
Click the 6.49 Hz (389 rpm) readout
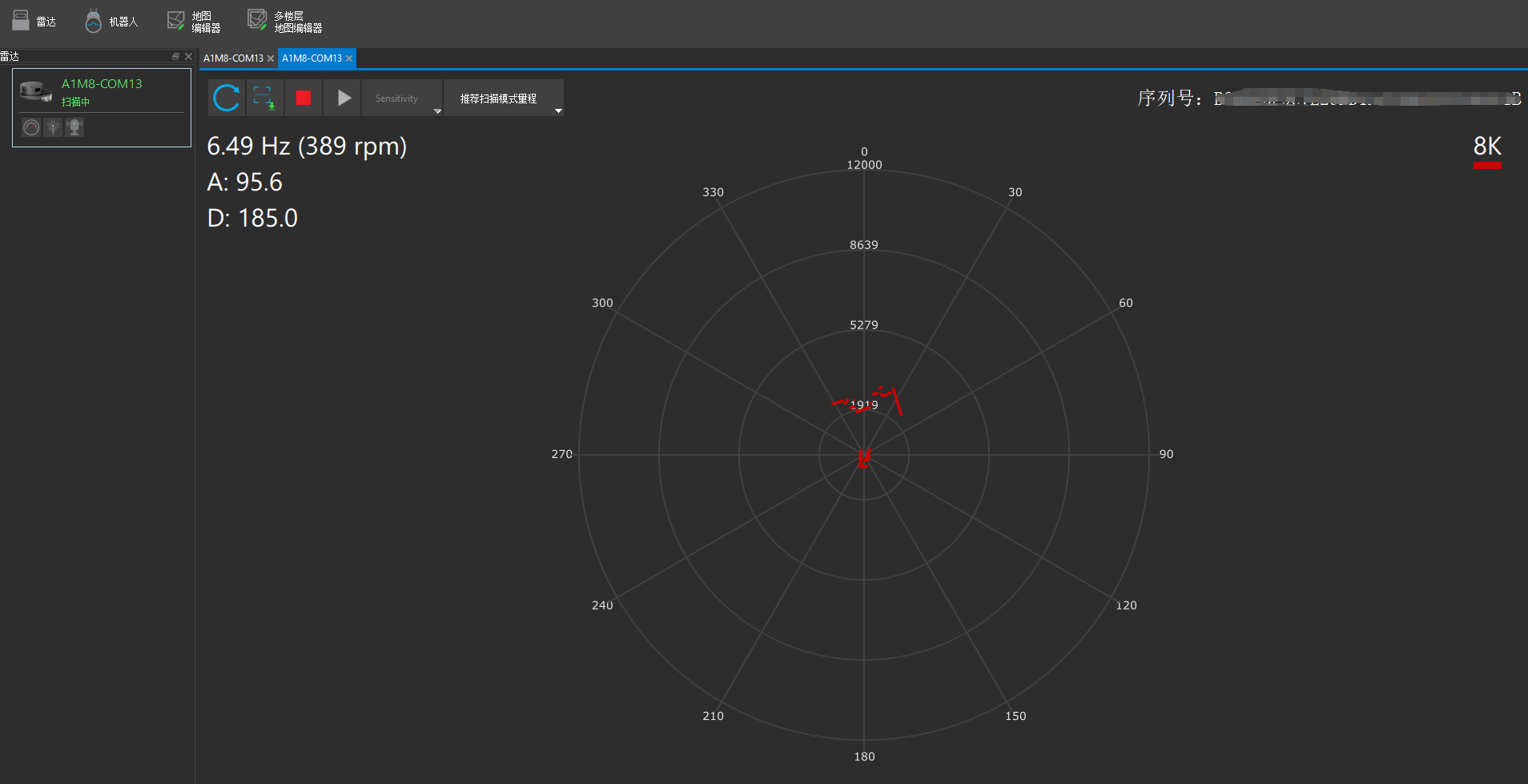pos(307,147)
